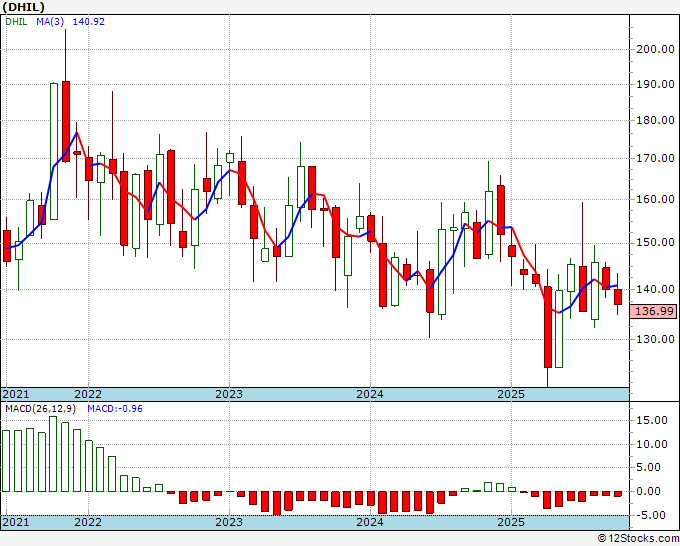Click the MACD:-0.96 value label
Screen dimensions: 680x546
[115, 409]
